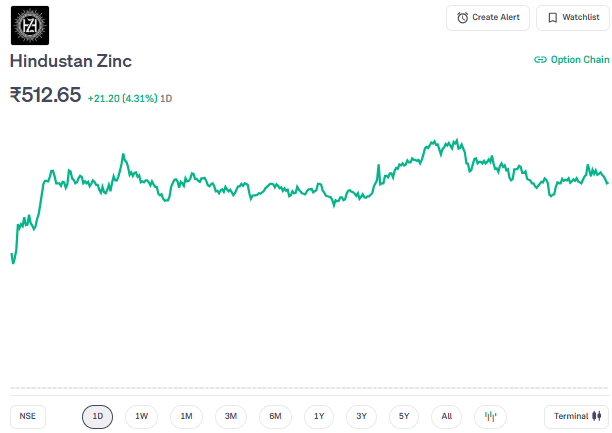Switch chart to 6M range
Viewport: 612px width, 433px height.
point(275,416)
